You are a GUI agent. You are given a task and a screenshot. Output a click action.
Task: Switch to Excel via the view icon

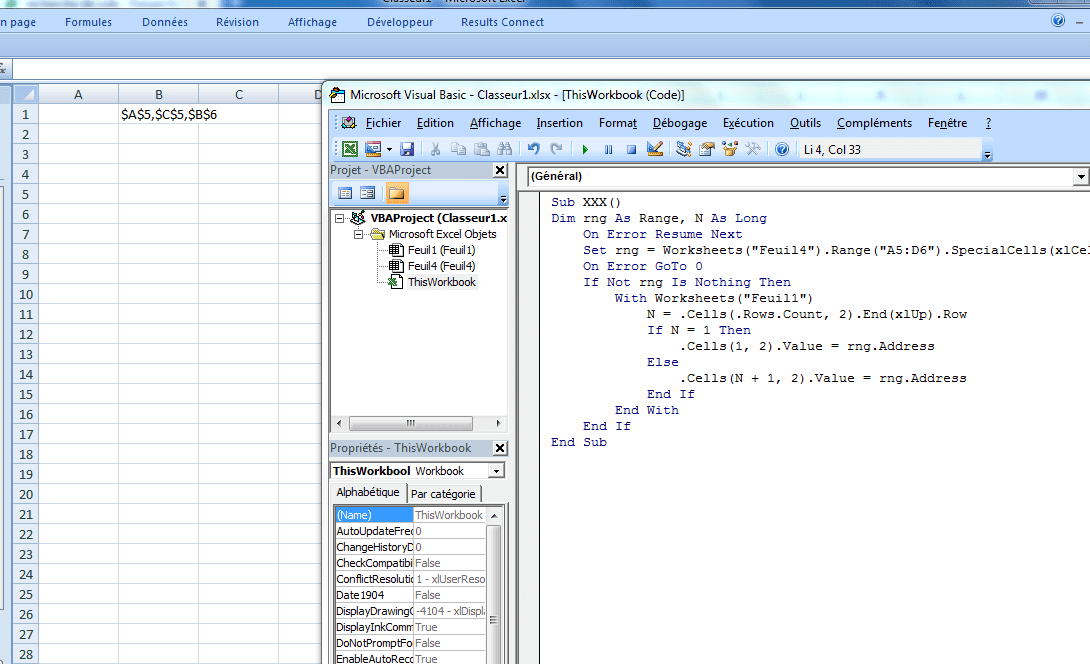tap(350, 149)
